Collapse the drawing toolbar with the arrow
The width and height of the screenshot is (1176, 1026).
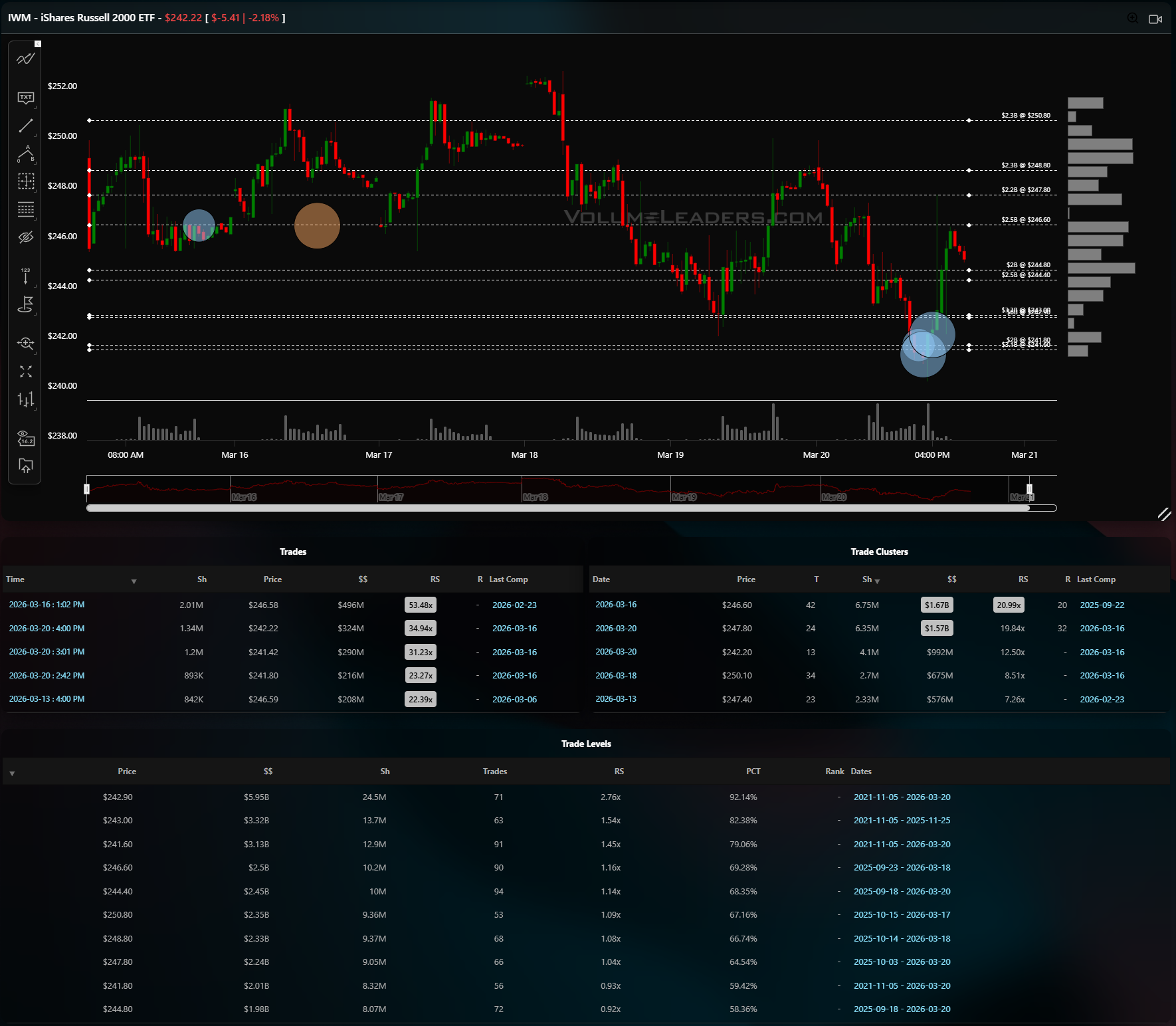[38, 44]
